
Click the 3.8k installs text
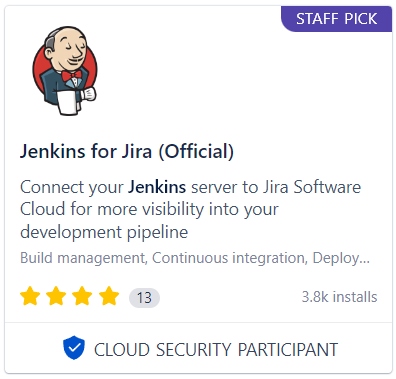click(339, 297)
